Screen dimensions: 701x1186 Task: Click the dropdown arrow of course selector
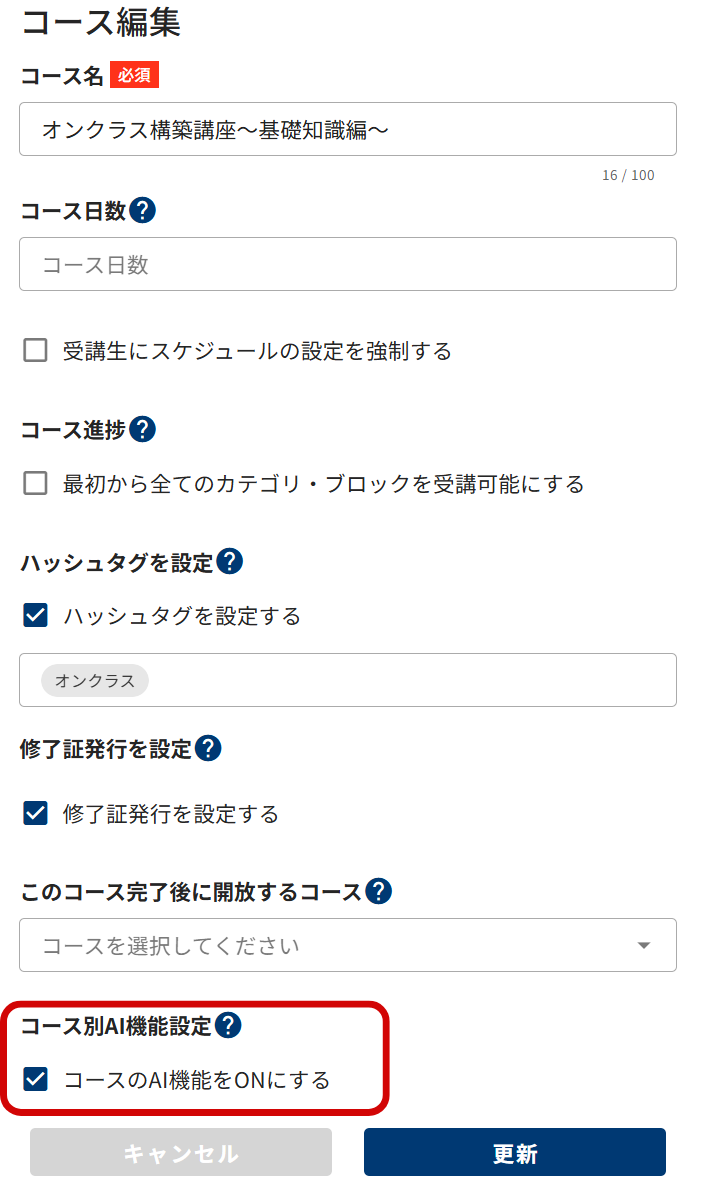click(644, 945)
